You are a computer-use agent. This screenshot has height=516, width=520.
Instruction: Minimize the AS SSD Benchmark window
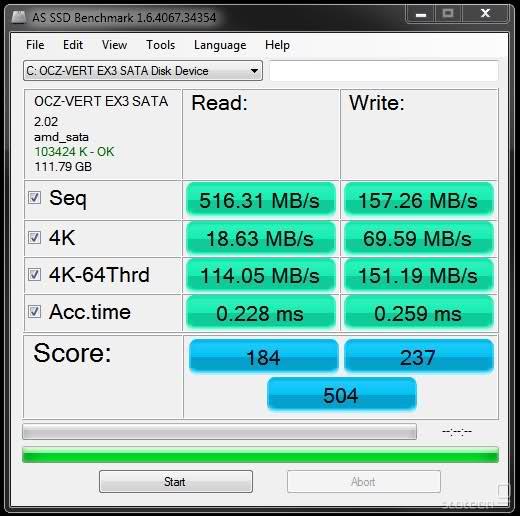pos(421,14)
